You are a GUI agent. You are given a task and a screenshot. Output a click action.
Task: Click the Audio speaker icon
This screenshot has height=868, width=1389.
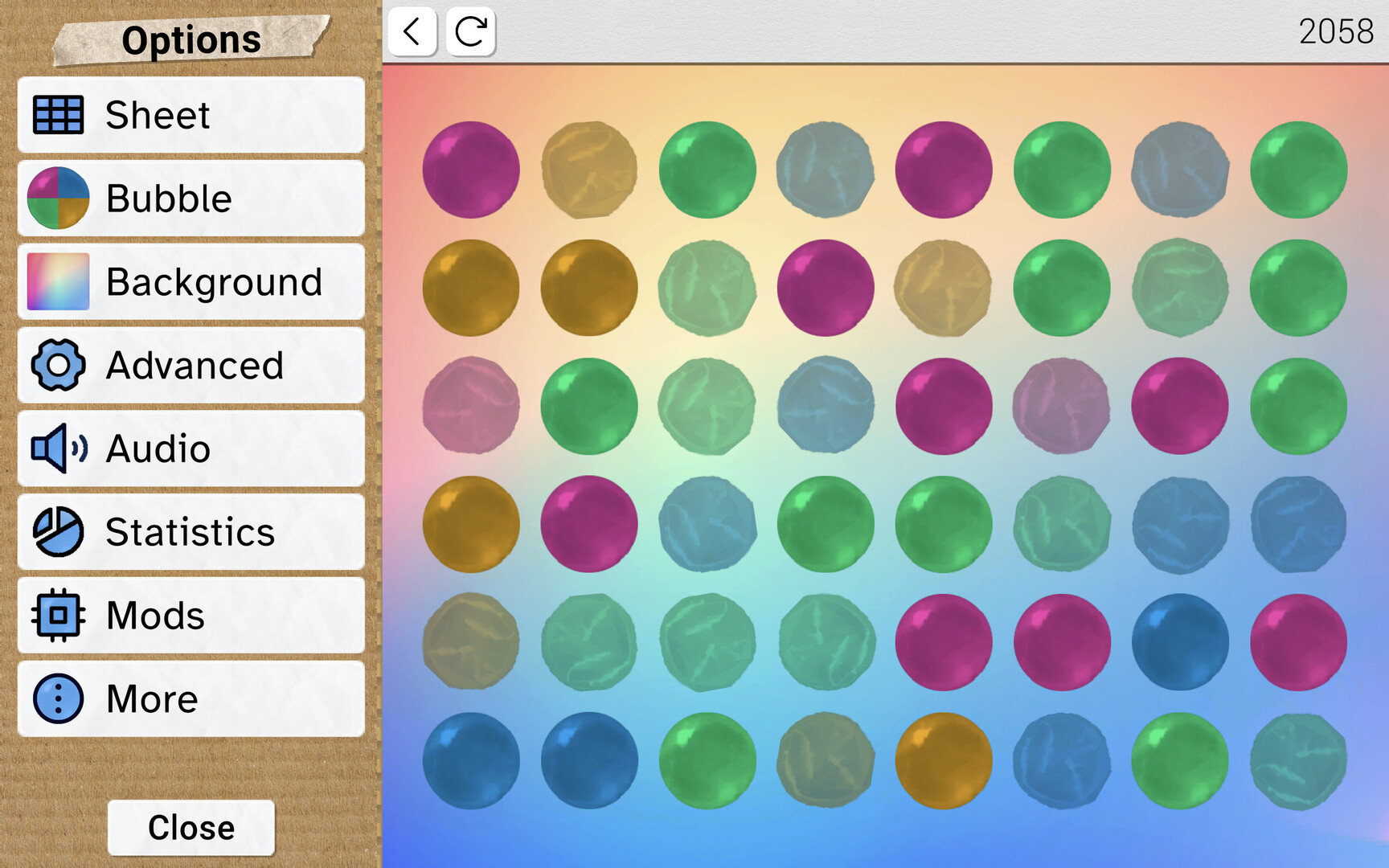pos(58,448)
